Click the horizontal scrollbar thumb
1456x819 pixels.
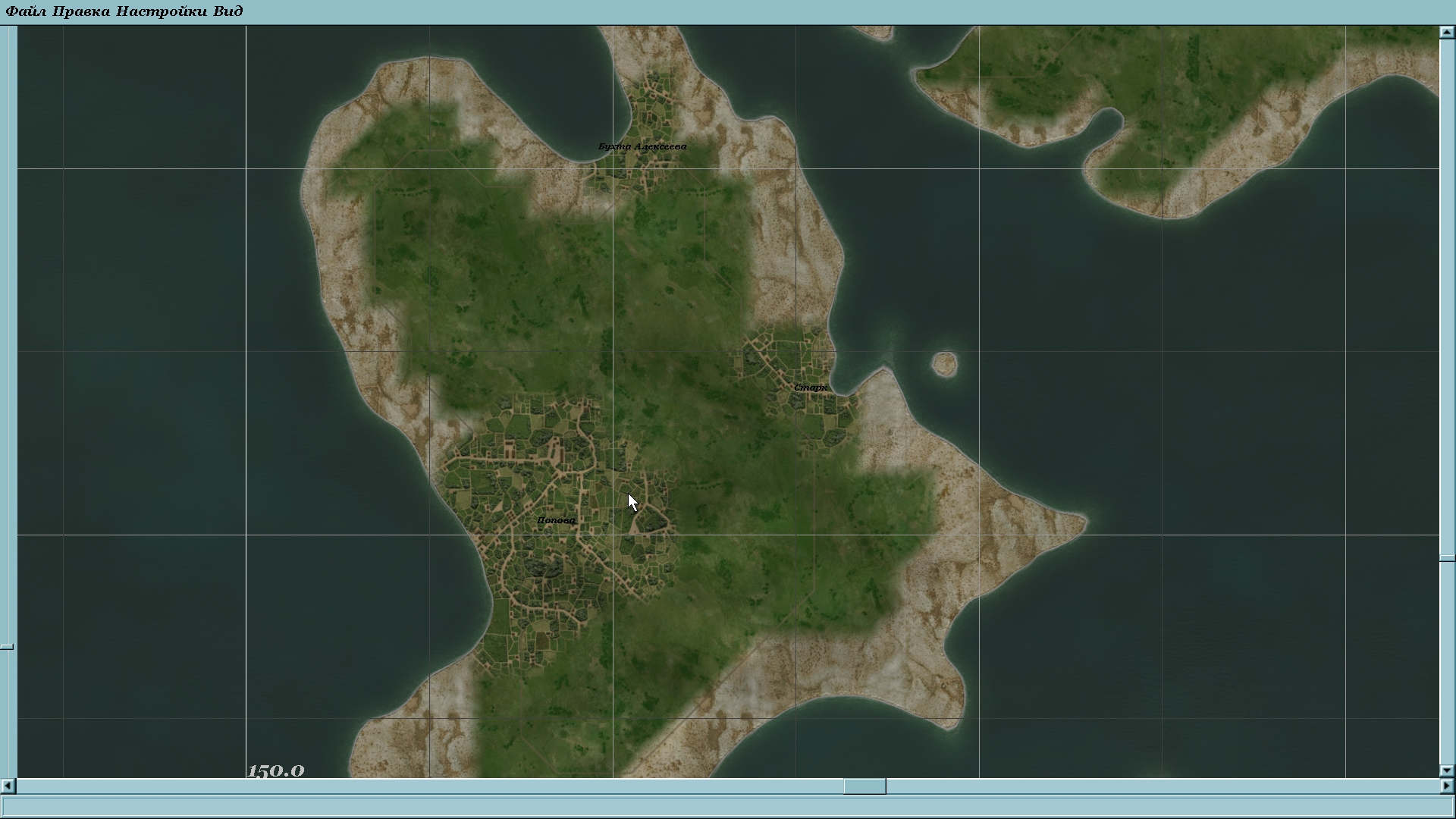pos(864,786)
